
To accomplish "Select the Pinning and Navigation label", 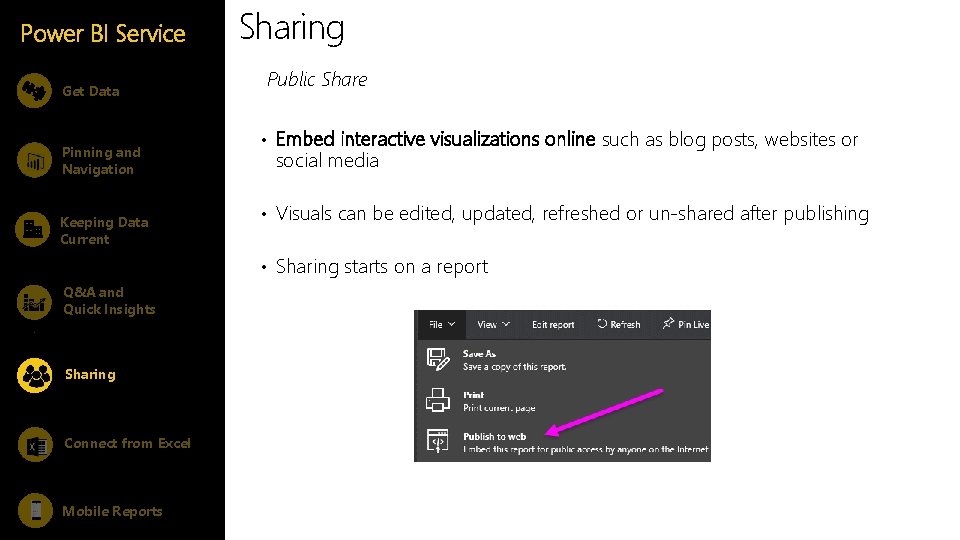I will tap(101, 161).
